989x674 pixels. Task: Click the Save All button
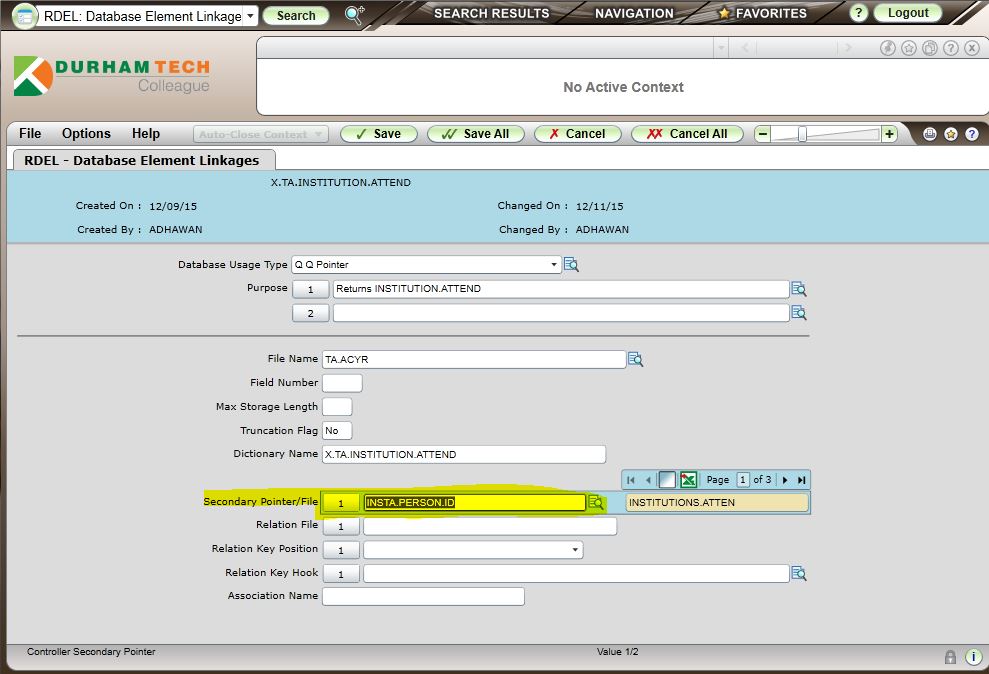pyautogui.click(x=476, y=134)
